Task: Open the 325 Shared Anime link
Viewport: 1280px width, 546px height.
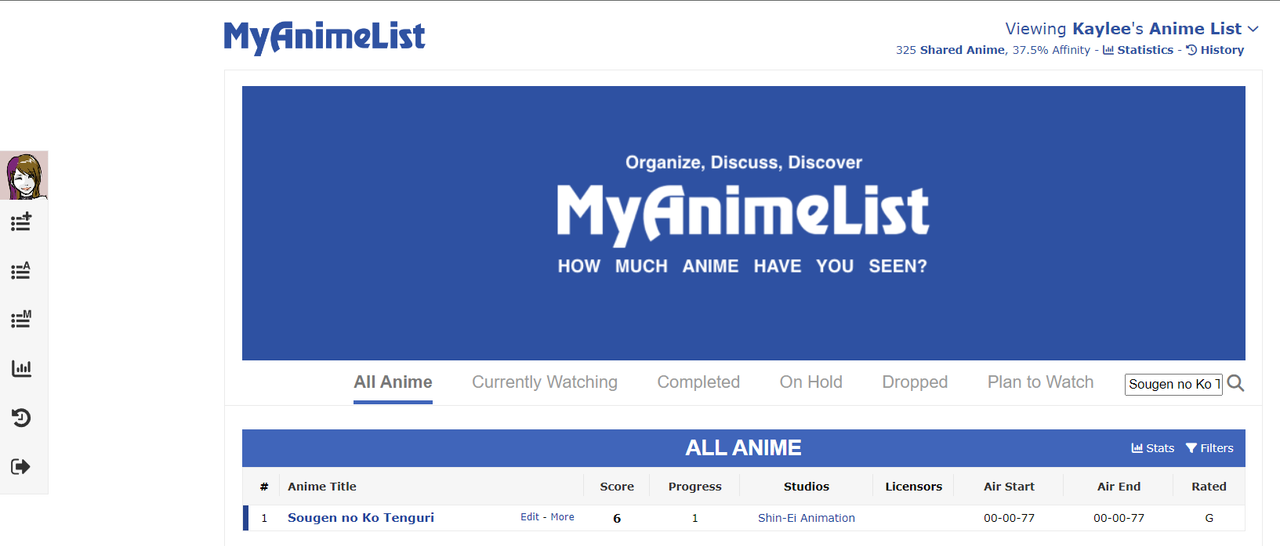Action: [x=950, y=50]
